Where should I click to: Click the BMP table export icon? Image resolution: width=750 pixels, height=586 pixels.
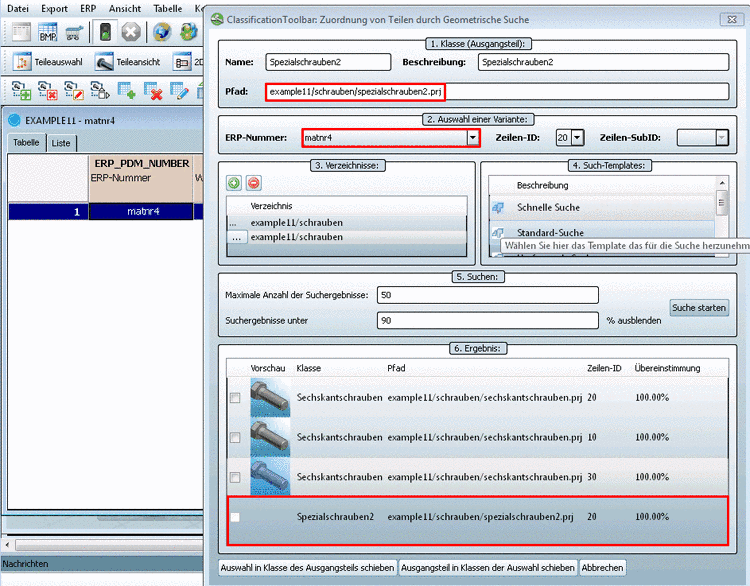47,33
